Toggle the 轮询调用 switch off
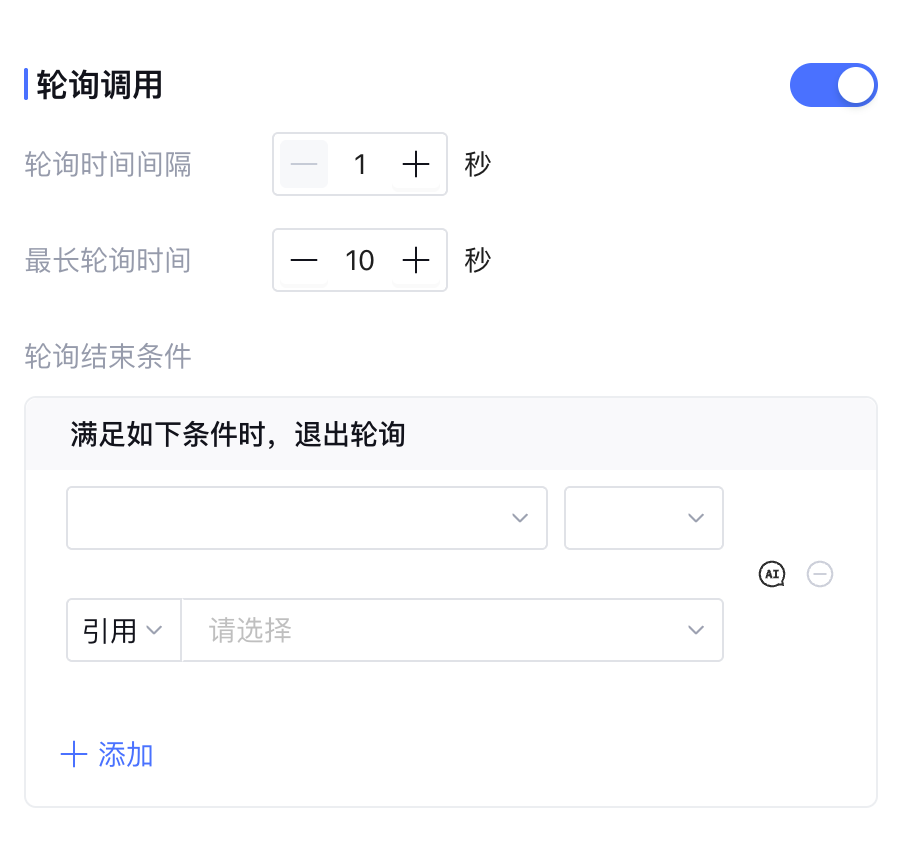Image resolution: width=910 pixels, height=852 pixels. click(x=833, y=86)
